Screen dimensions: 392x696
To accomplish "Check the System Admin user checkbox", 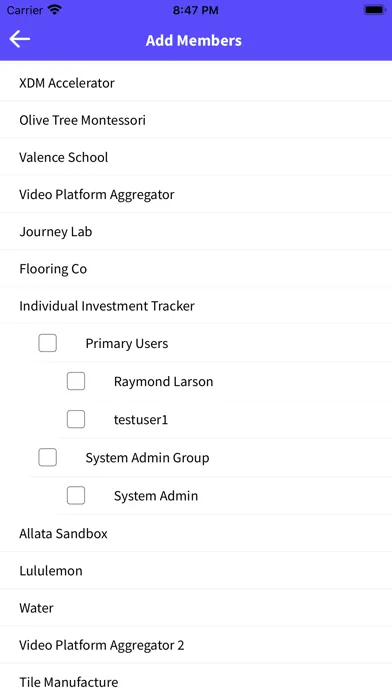I will tap(76, 496).
